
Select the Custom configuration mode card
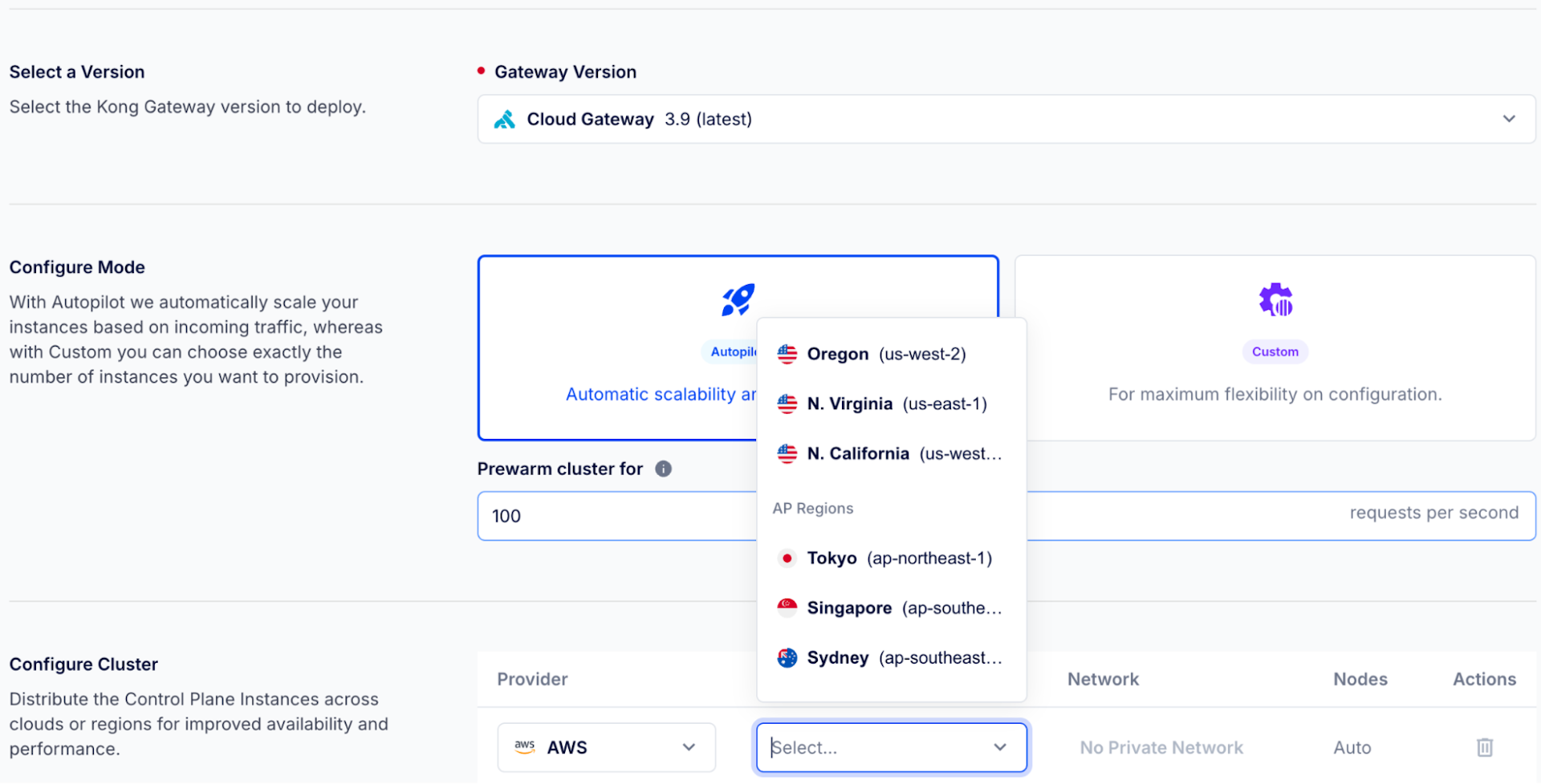tap(1275, 348)
